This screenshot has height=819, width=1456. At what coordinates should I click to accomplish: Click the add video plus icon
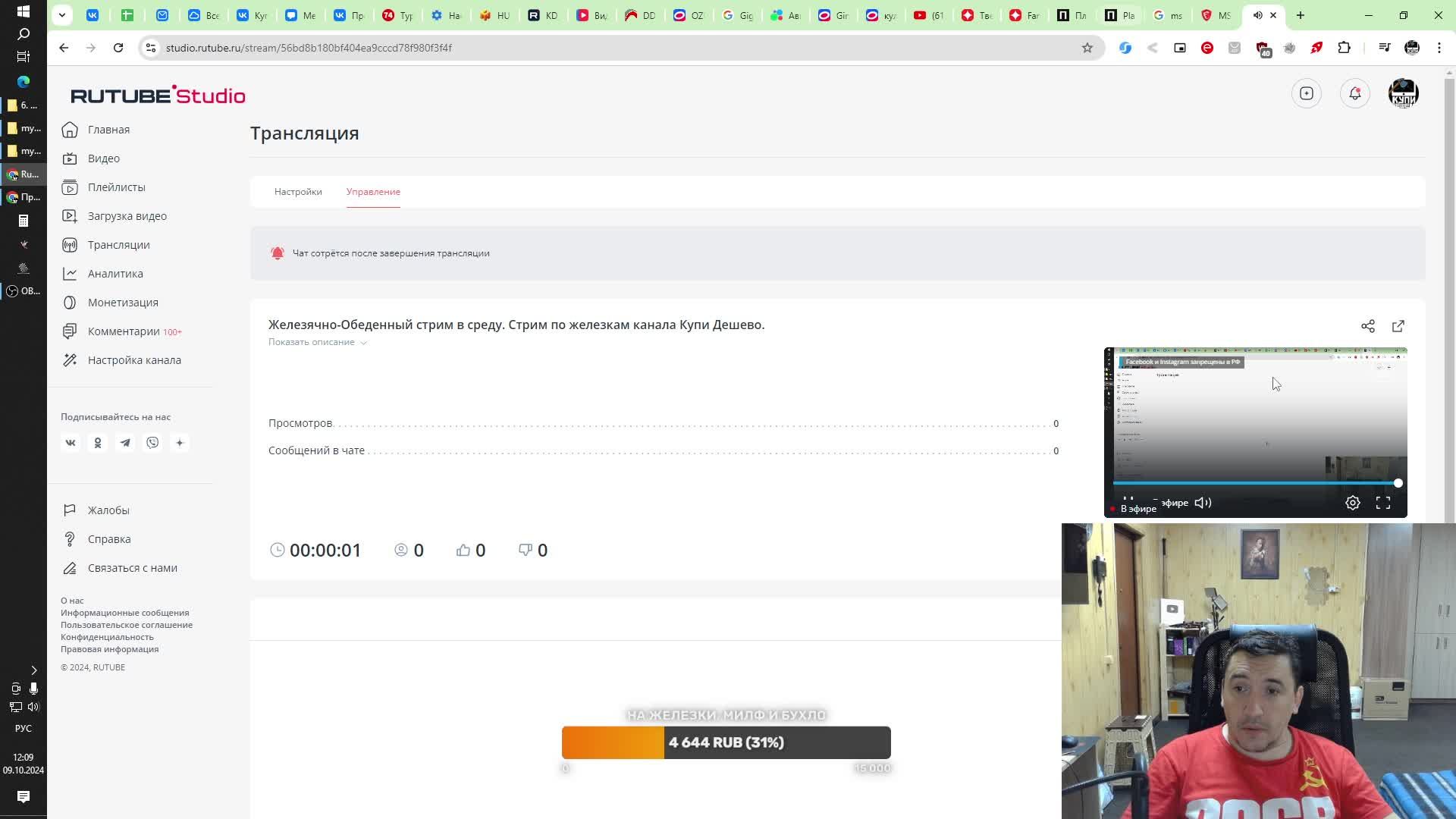coord(1306,93)
